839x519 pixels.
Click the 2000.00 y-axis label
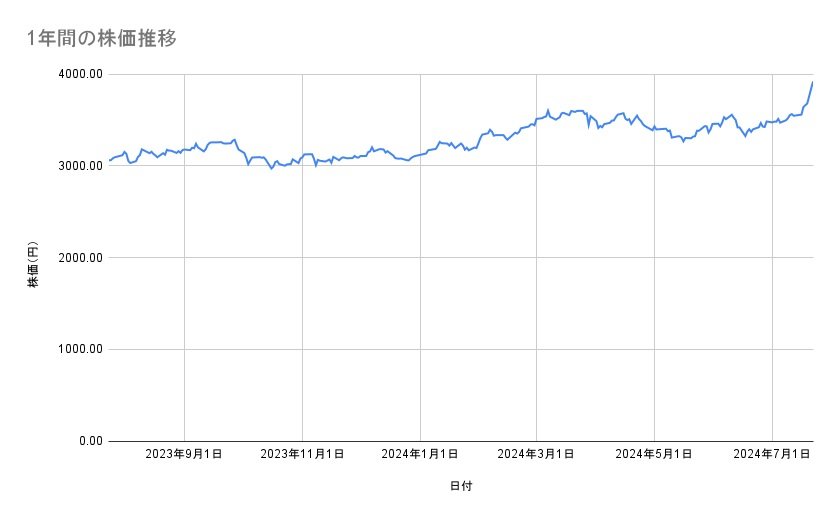click(x=80, y=258)
